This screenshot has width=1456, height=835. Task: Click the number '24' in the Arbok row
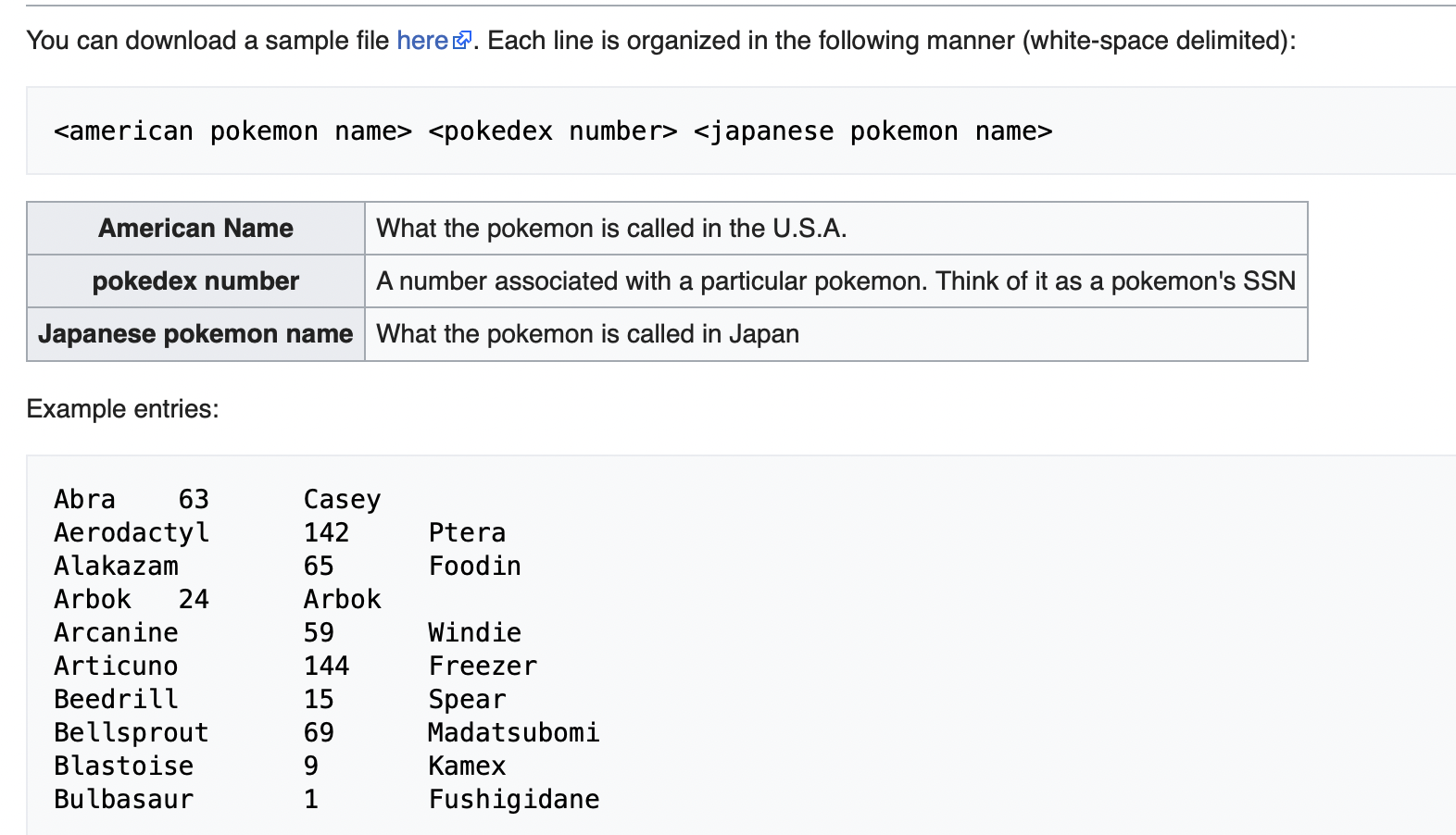click(x=194, y=600)
